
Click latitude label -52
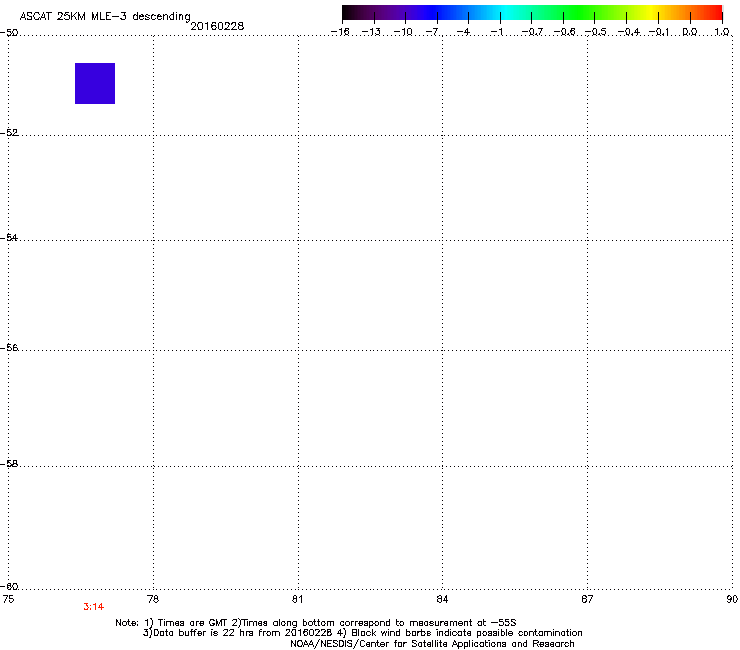9,133
